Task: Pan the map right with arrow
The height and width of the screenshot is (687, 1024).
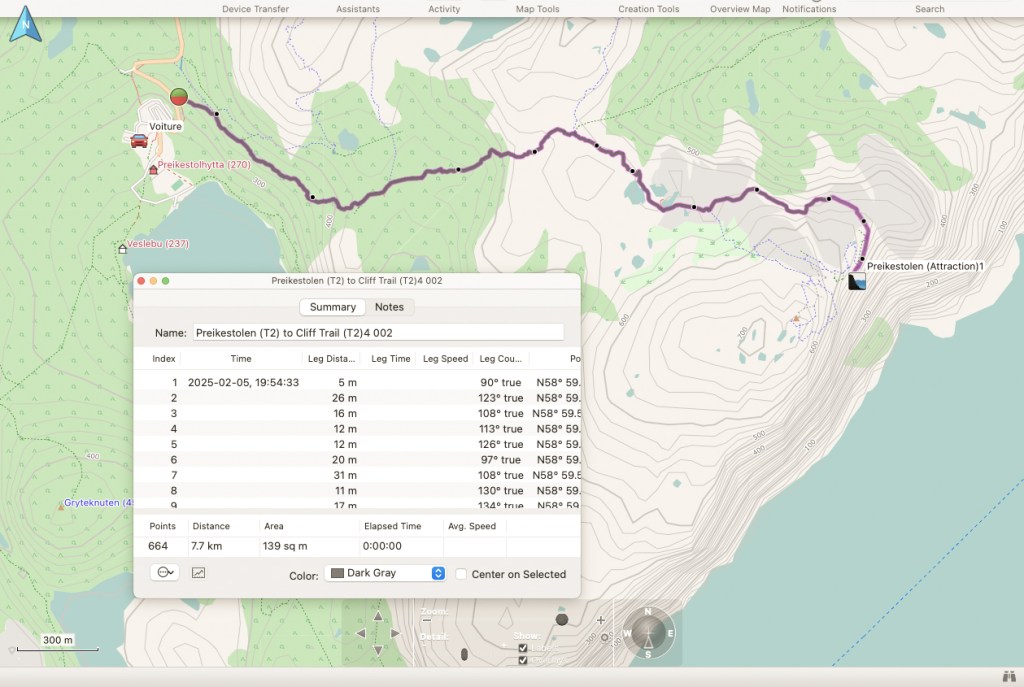Action: pyautogui.click(x=394, y=633)
